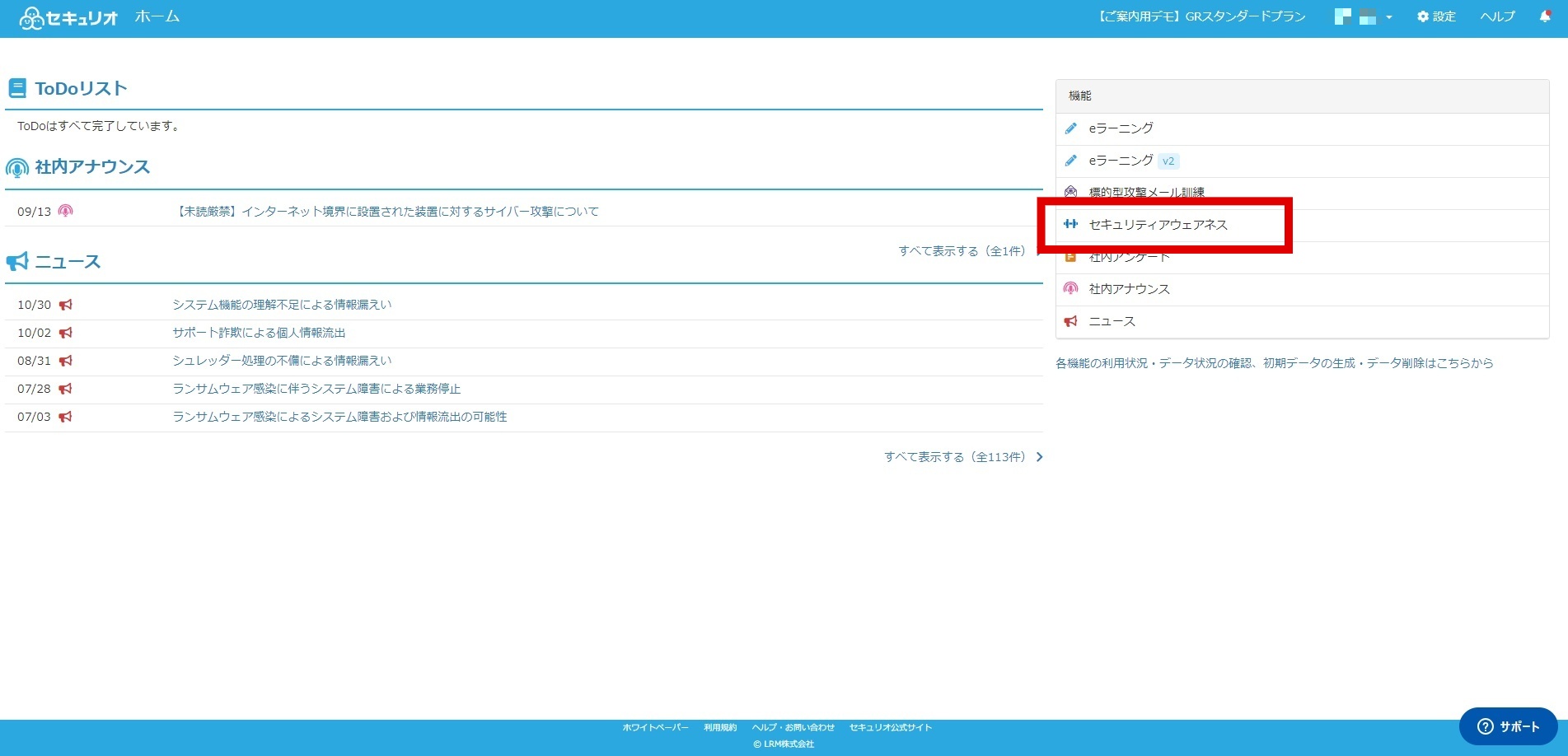
Task: Open eラーニング feature (without v2)
Action: coord(1121,128)
